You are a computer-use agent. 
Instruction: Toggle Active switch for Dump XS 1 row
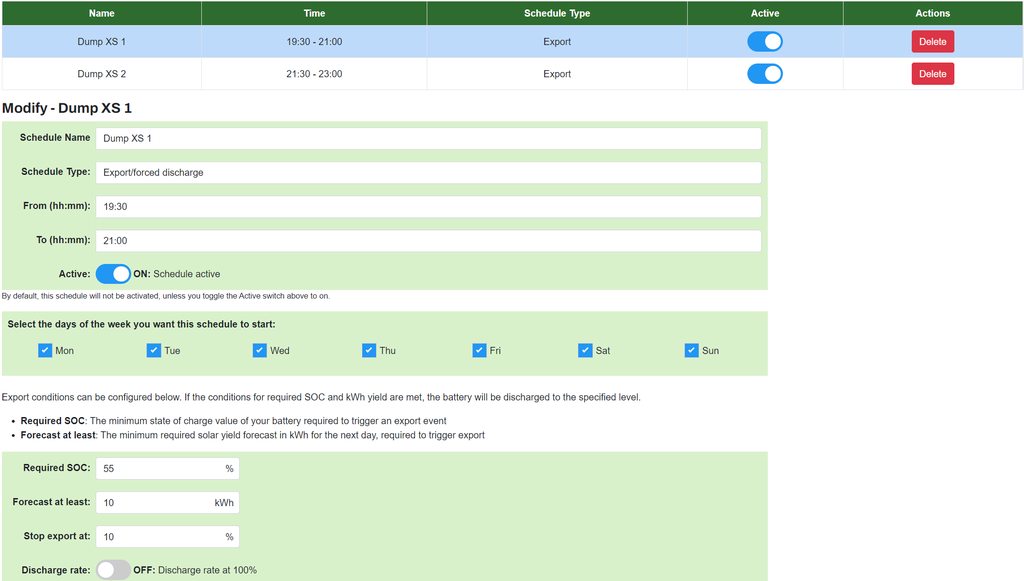765,42
